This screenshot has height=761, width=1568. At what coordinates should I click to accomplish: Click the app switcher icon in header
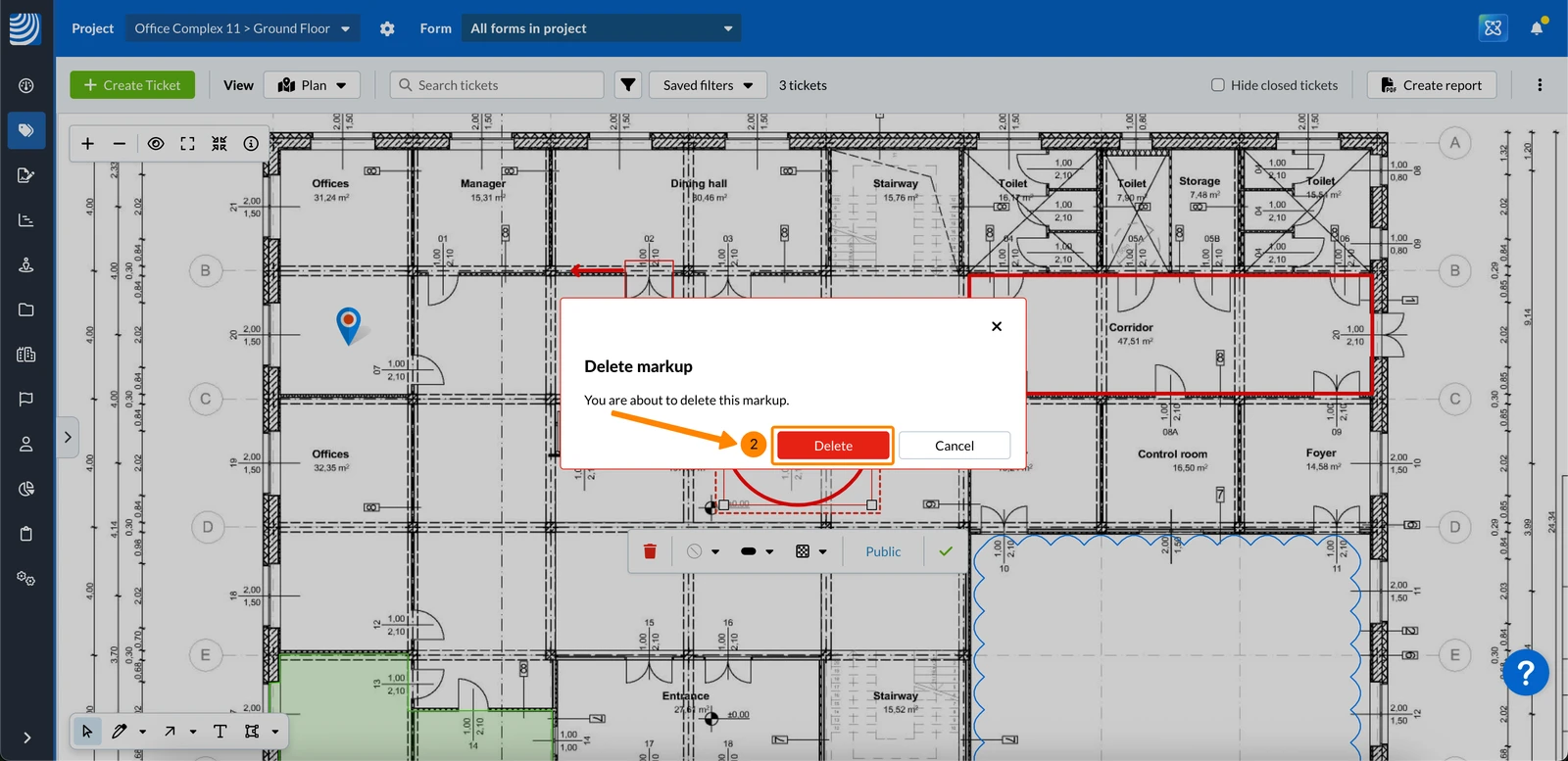(1493, 27)
